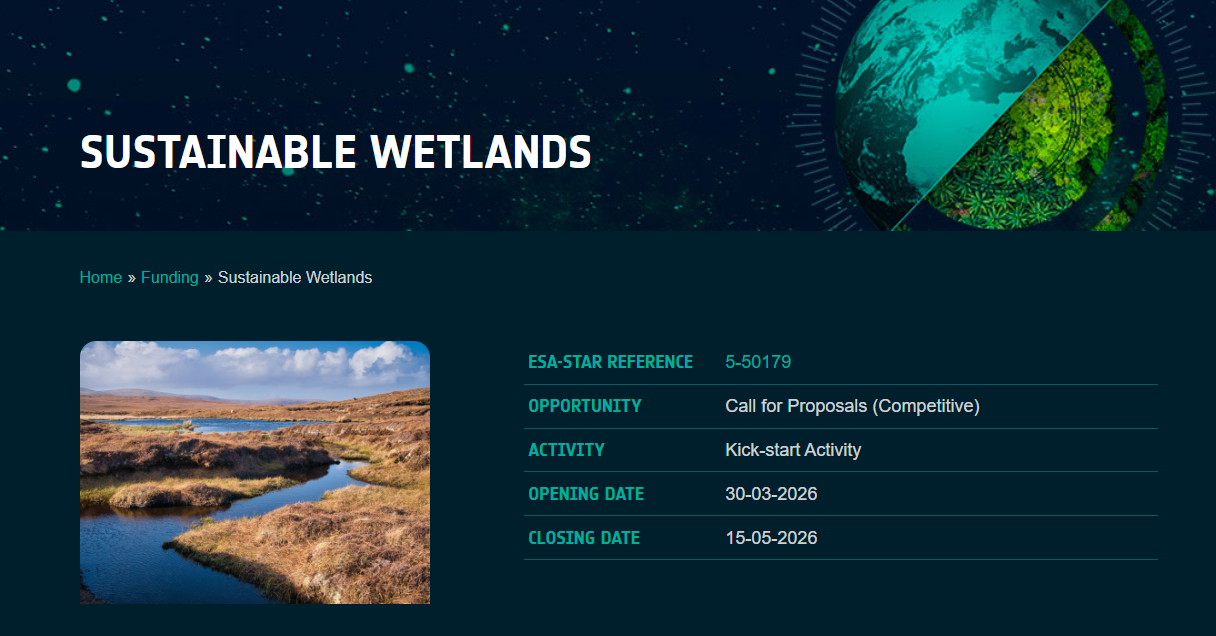Select the current Sustainable Wetlands breadcrumb text
This screenshot has height=636, width=1216.
click(x=295, y=278)
